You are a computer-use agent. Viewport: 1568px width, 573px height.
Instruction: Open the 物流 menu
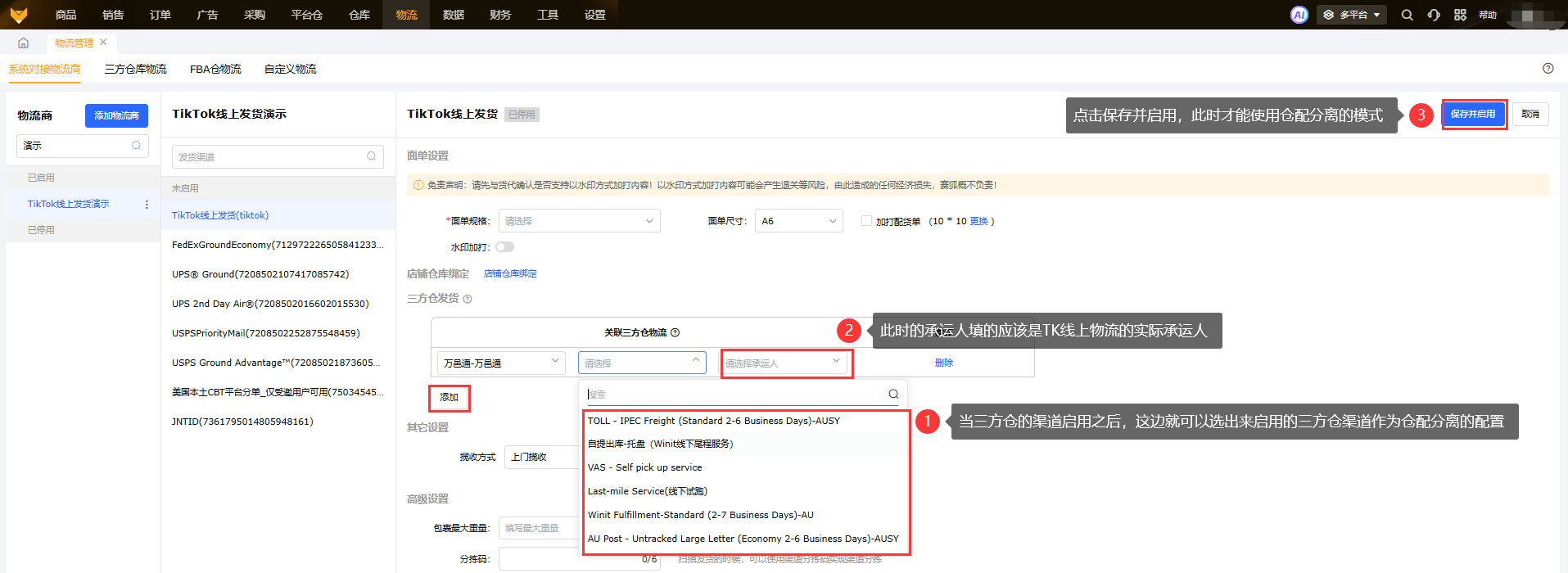(x=406, y=15)
